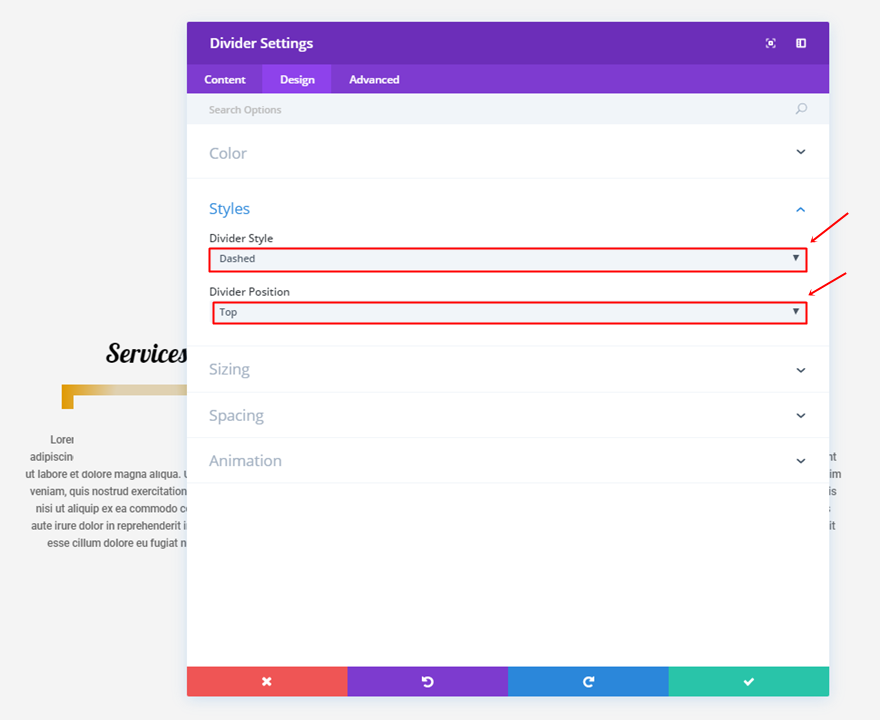Undo the last change with purple button
This screenshot has width=880, height=720.
[428, 681]
